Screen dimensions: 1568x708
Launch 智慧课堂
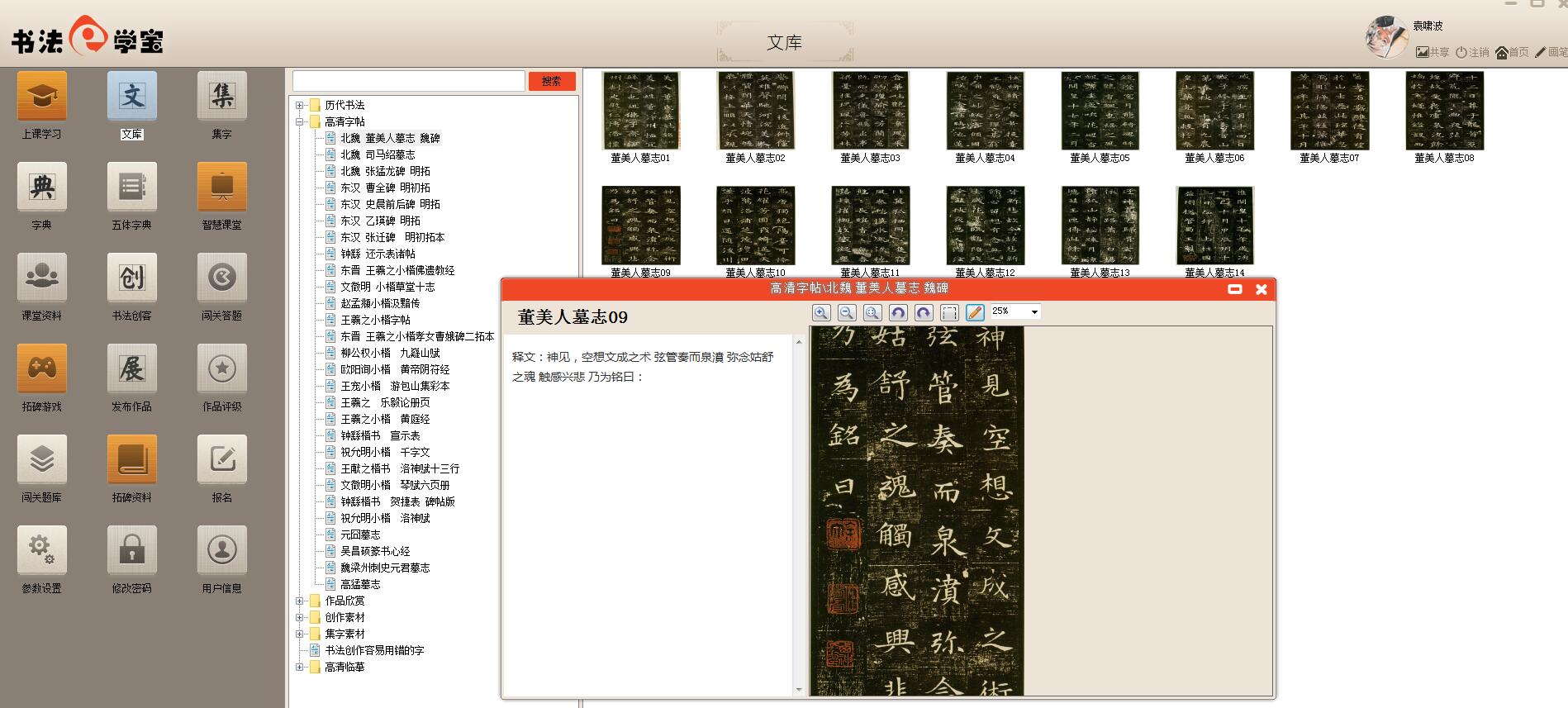tap(221, 188)
